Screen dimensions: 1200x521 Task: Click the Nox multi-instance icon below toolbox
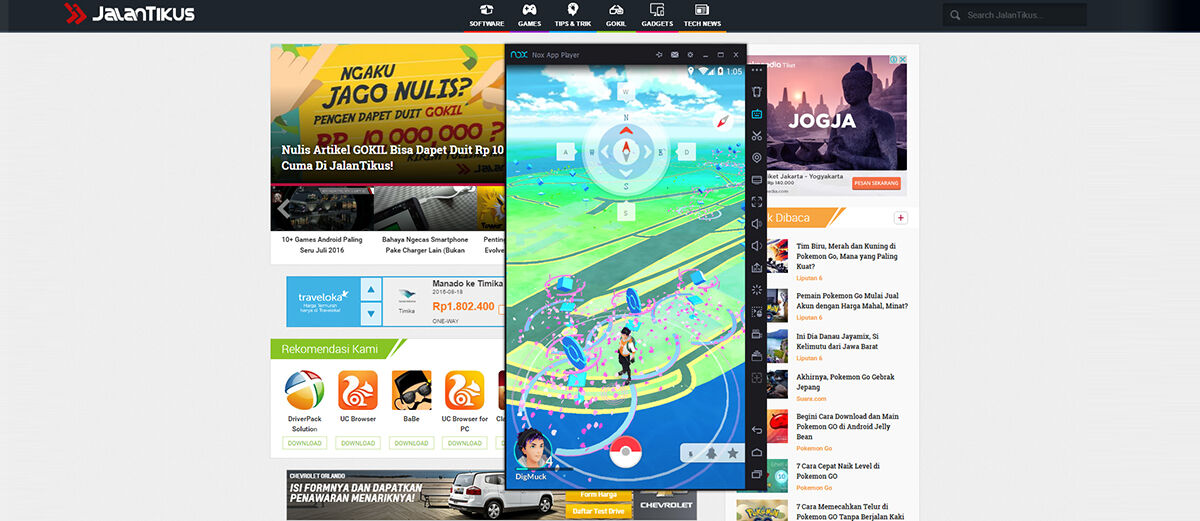click(757, 378)
